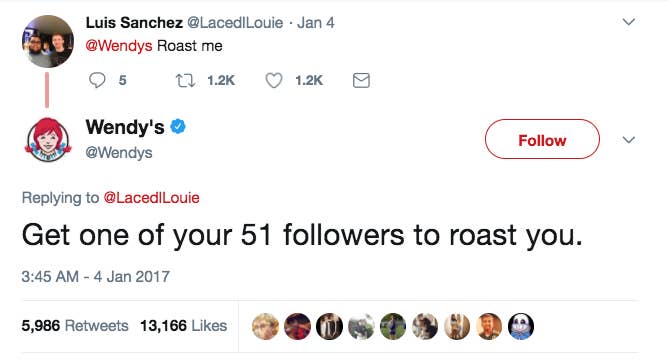Viewport: 668px width, 361px height.
Task: Click the reply speech bubble icon
Action: pos(97,80)
